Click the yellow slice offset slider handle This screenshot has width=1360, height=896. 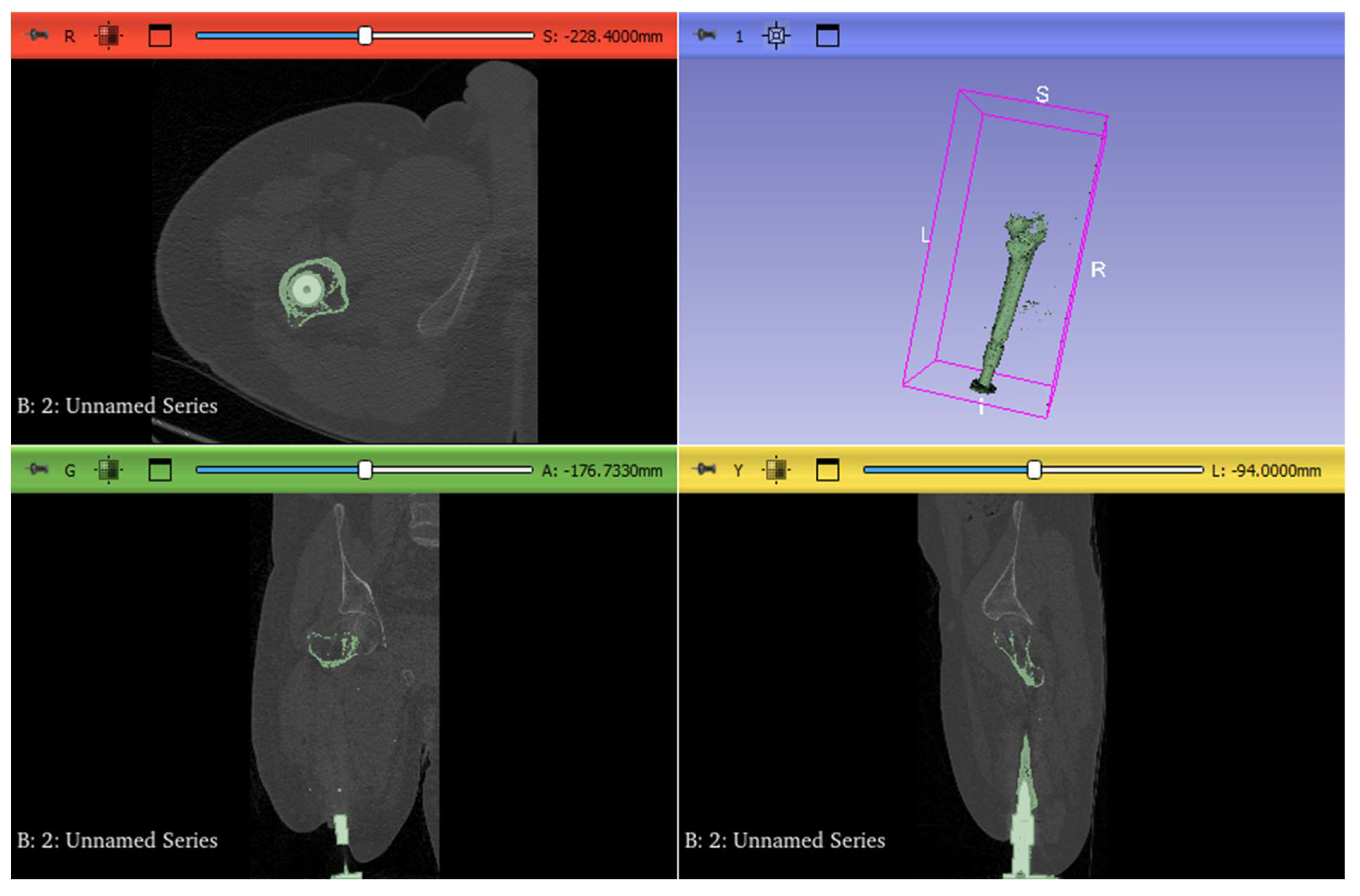click(x=1034, y=470)
